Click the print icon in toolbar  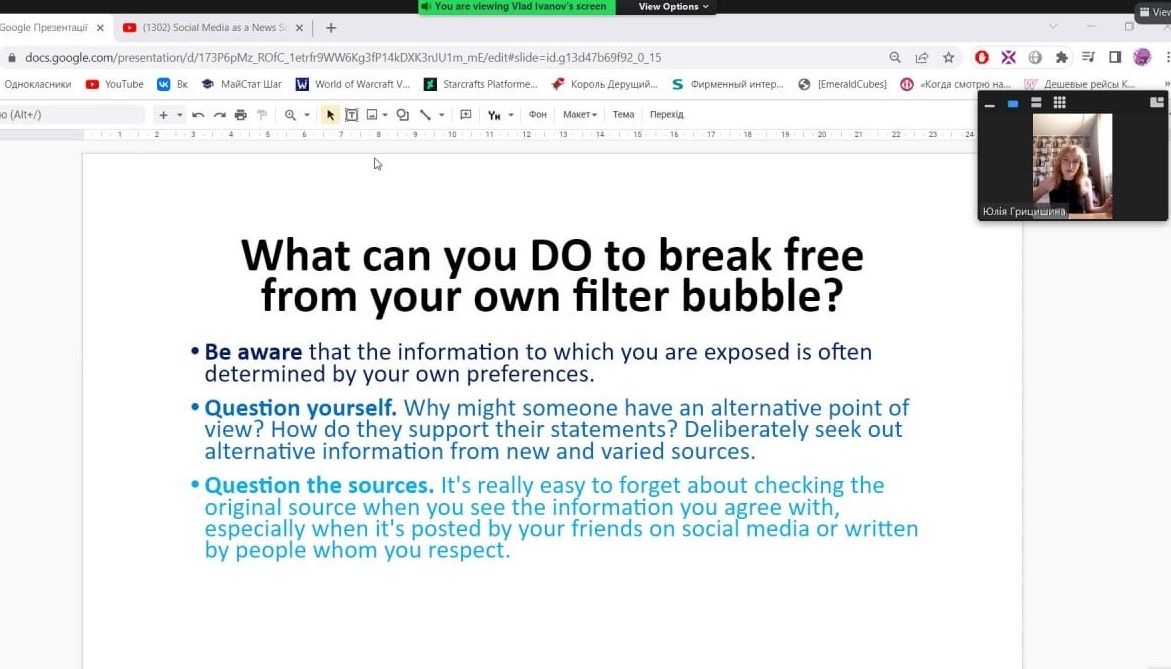(240, 115)
